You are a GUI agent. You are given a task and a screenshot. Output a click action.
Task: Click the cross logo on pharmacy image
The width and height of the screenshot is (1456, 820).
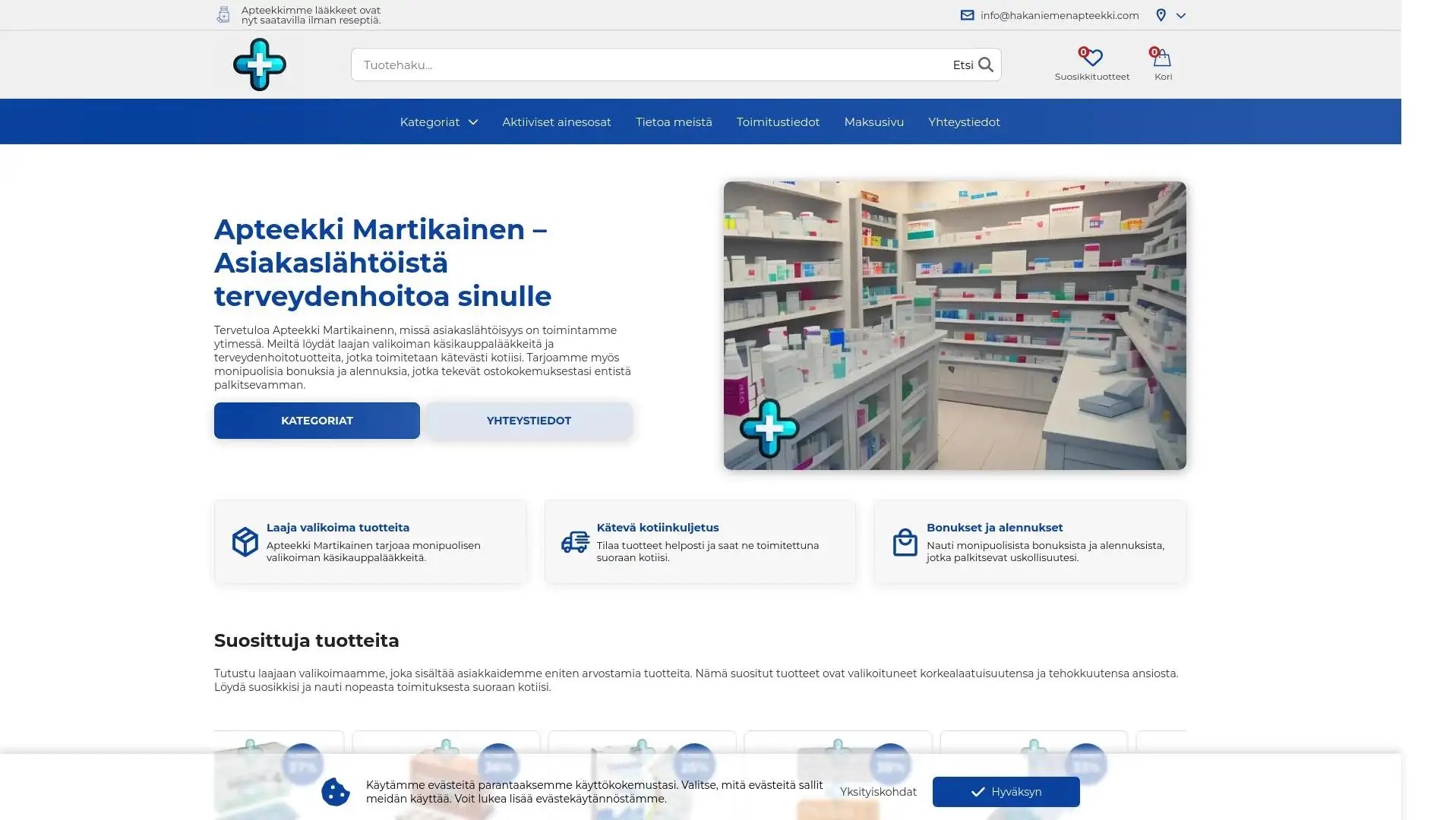click(x=769, y=428)
